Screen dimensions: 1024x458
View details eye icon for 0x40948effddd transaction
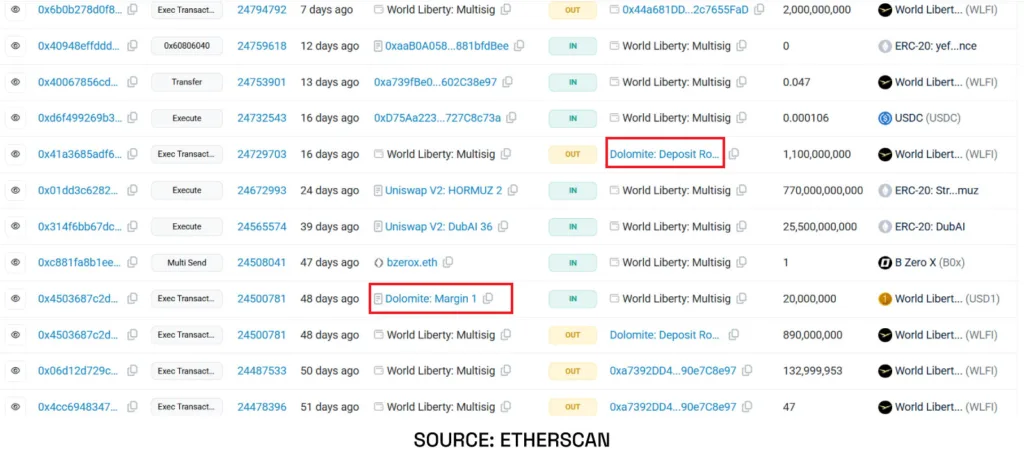click(15, 46)
